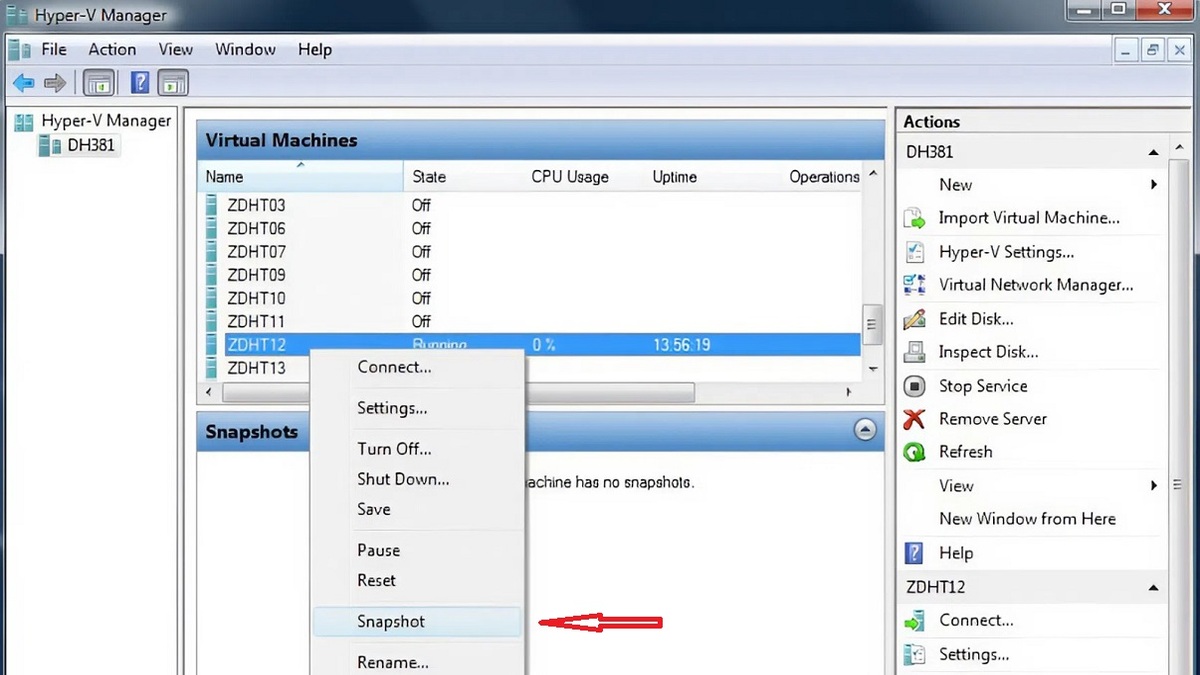Choose Settings... from the context menu
Image resolution: width=1200 pixels, height=675 pixels.
click(418, 408)
